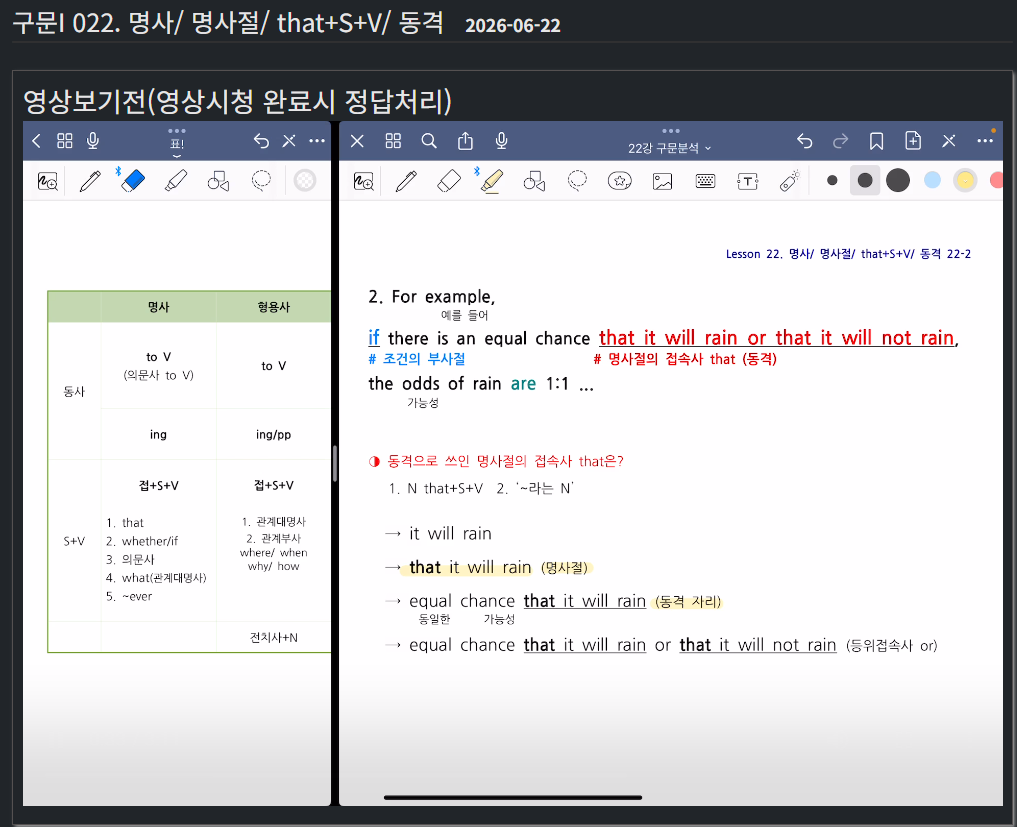This screenshot has height=827, width=1017.
Task: Tap microphone icon in left pane
Action: (93, 141)
